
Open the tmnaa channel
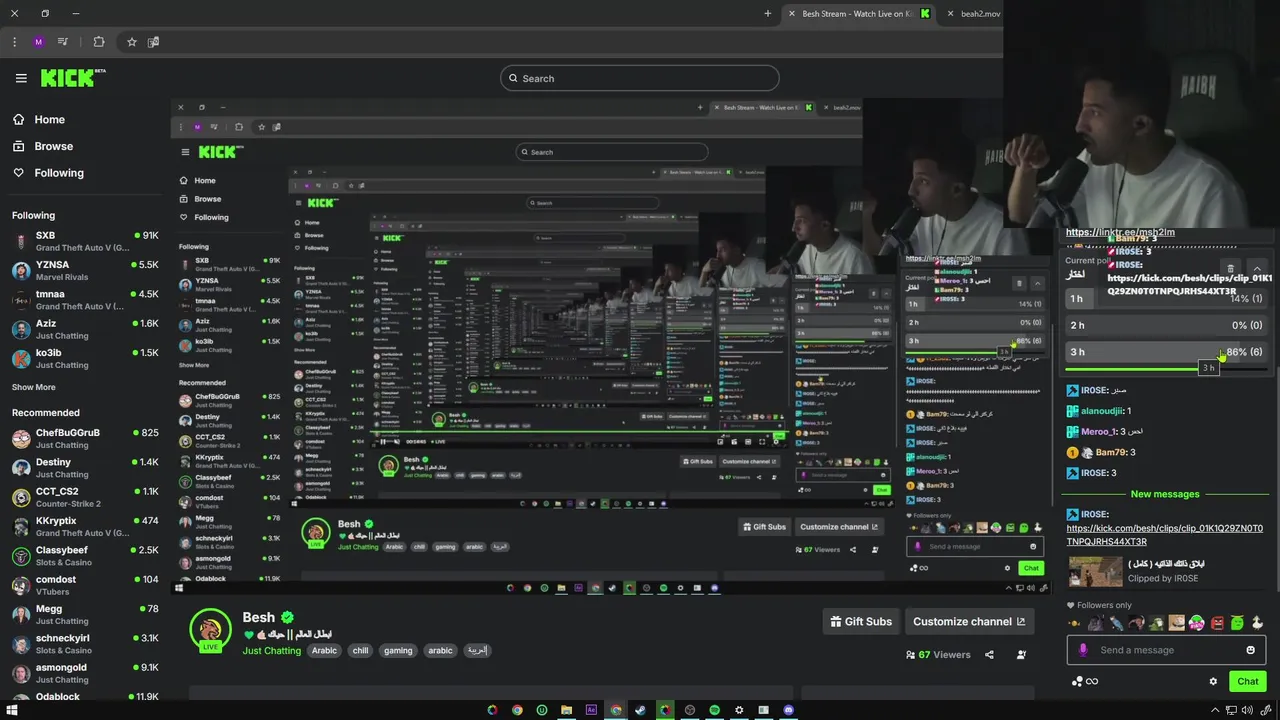click(x=85, y=300)
